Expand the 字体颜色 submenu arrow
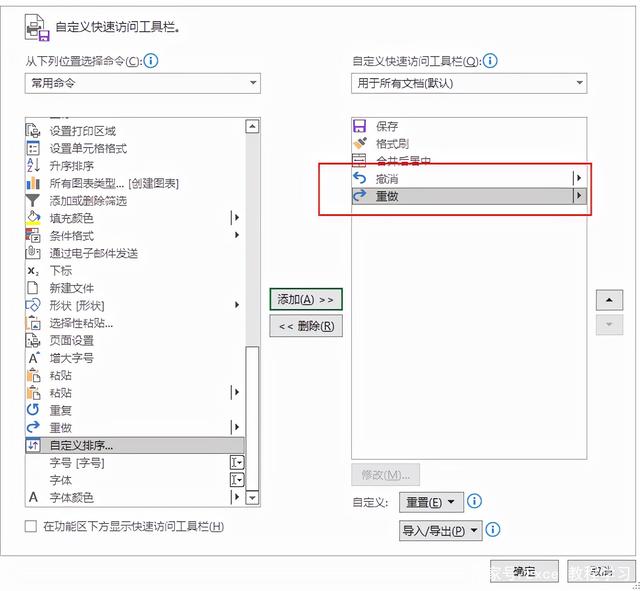The image size is (640, 591). [235, 497]
